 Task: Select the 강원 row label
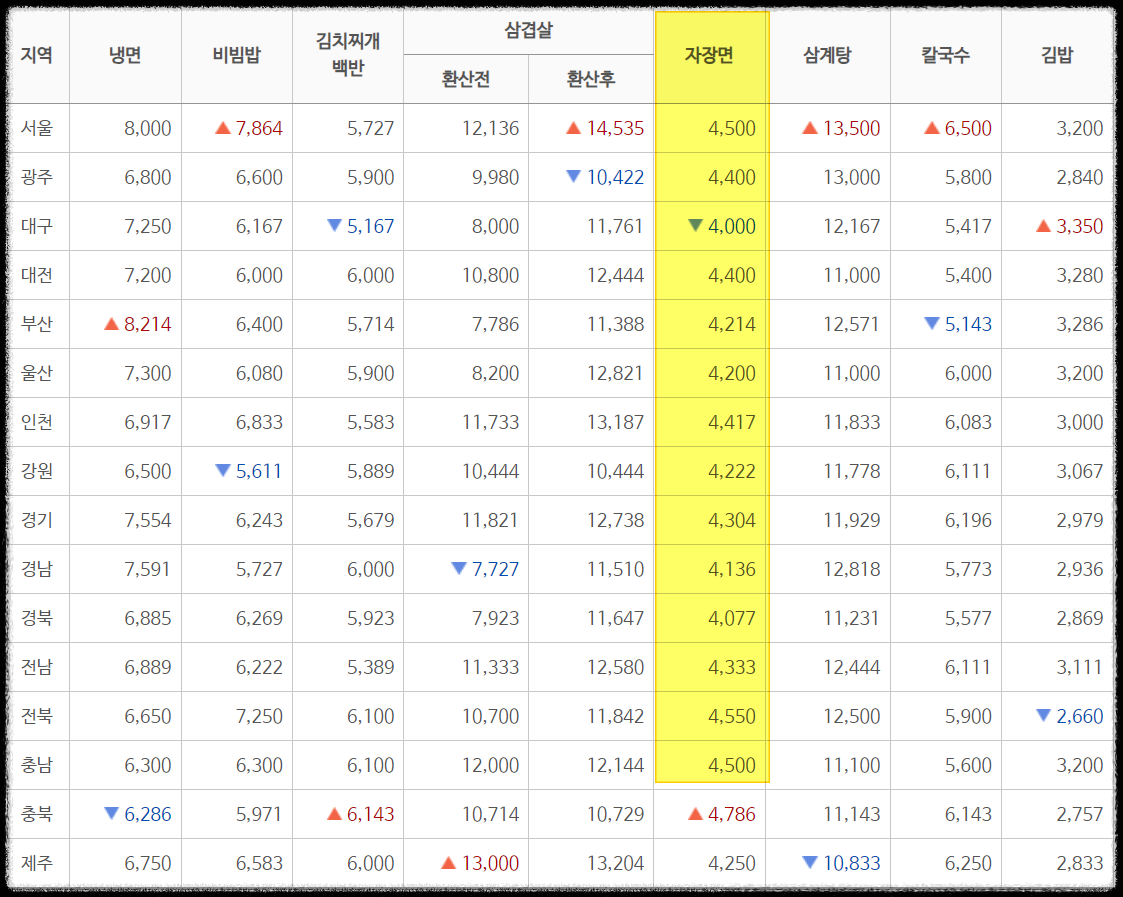click(x=37, y=471)
